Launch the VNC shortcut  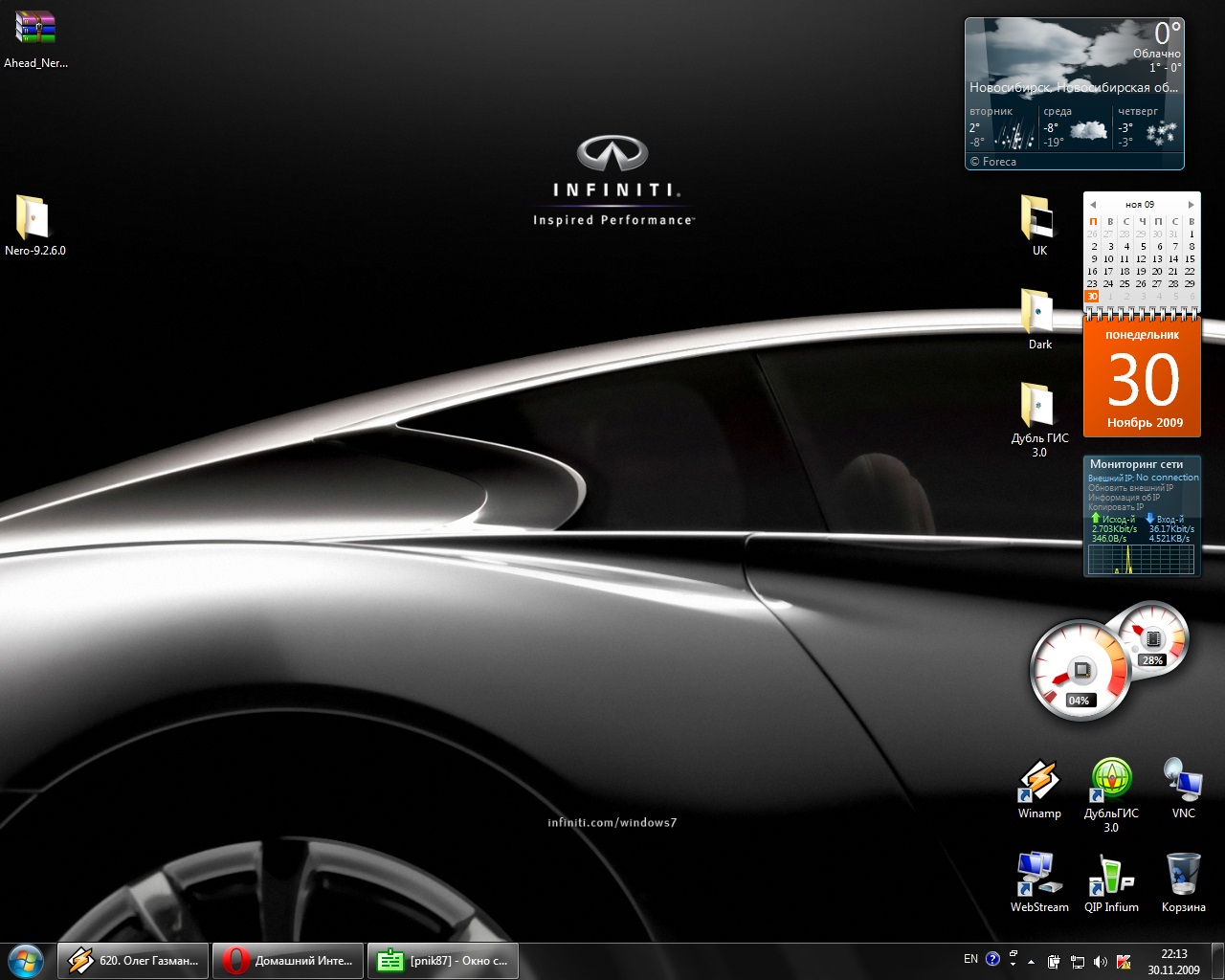point(1183,790)
